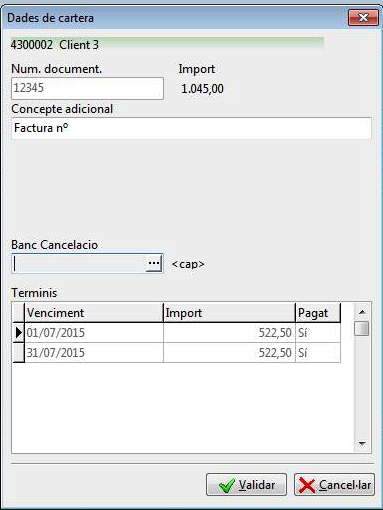Select the 31/07/2015 due date cell
383x510 pixels.
94,353
